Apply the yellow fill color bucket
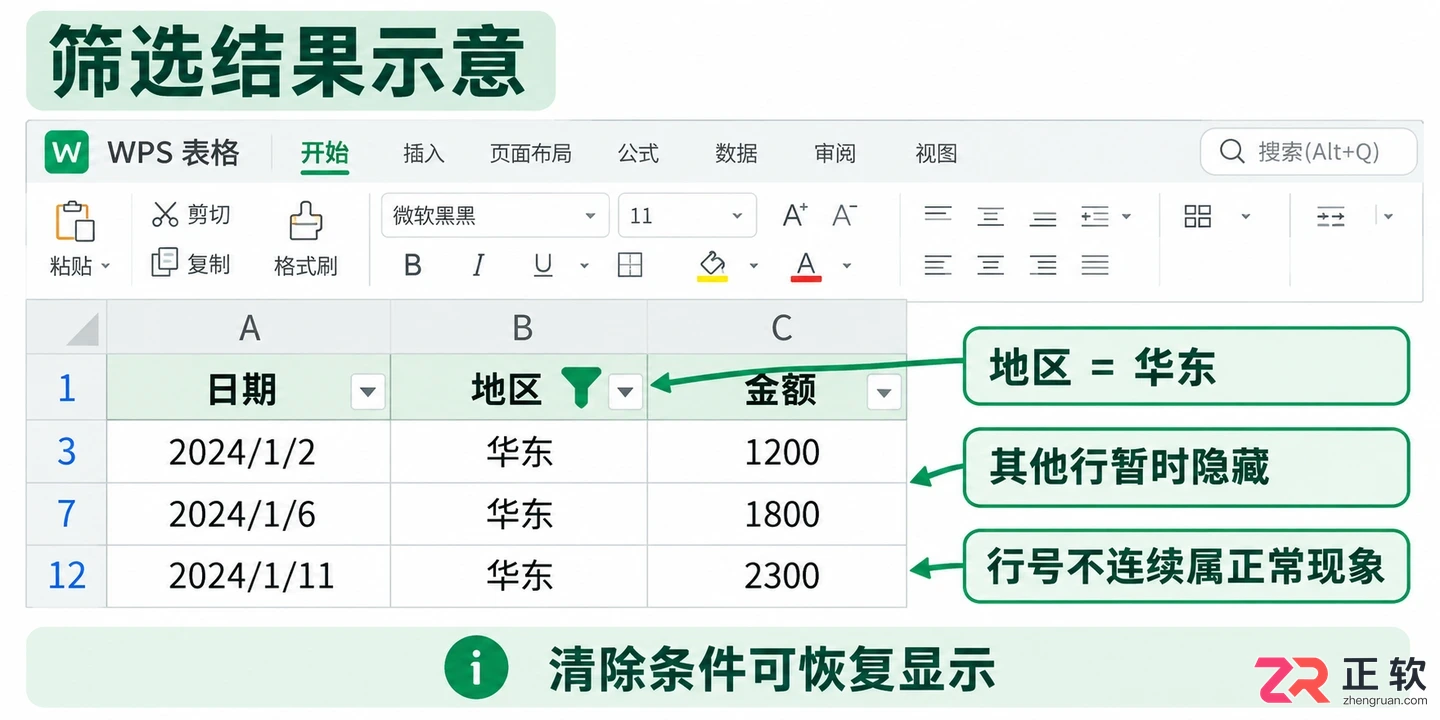The height and width of the screenshot is (720, 1440). click(x=712, y=265)
